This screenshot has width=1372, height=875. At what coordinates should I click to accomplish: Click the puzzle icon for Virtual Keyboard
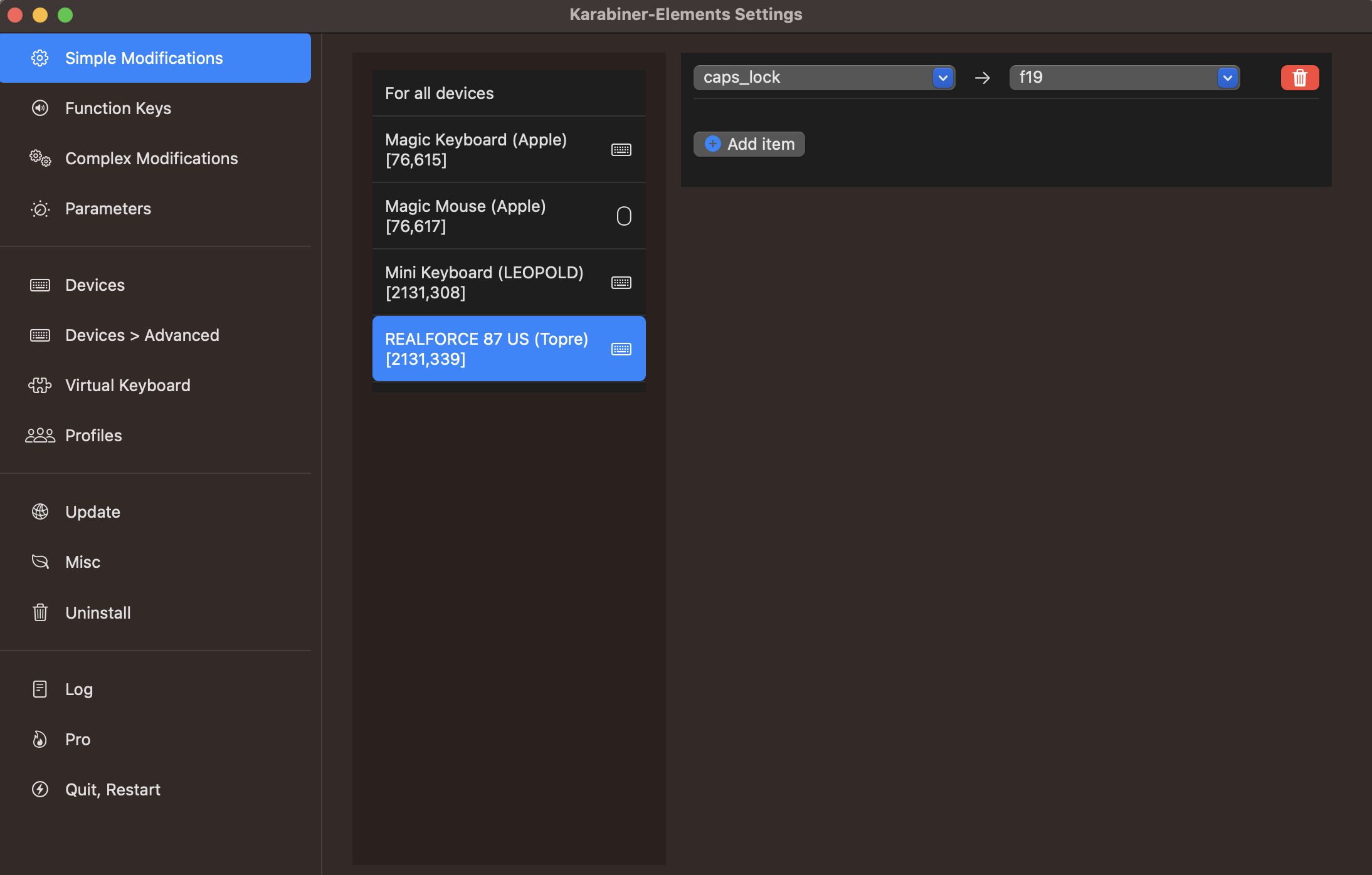coord(40,385)
